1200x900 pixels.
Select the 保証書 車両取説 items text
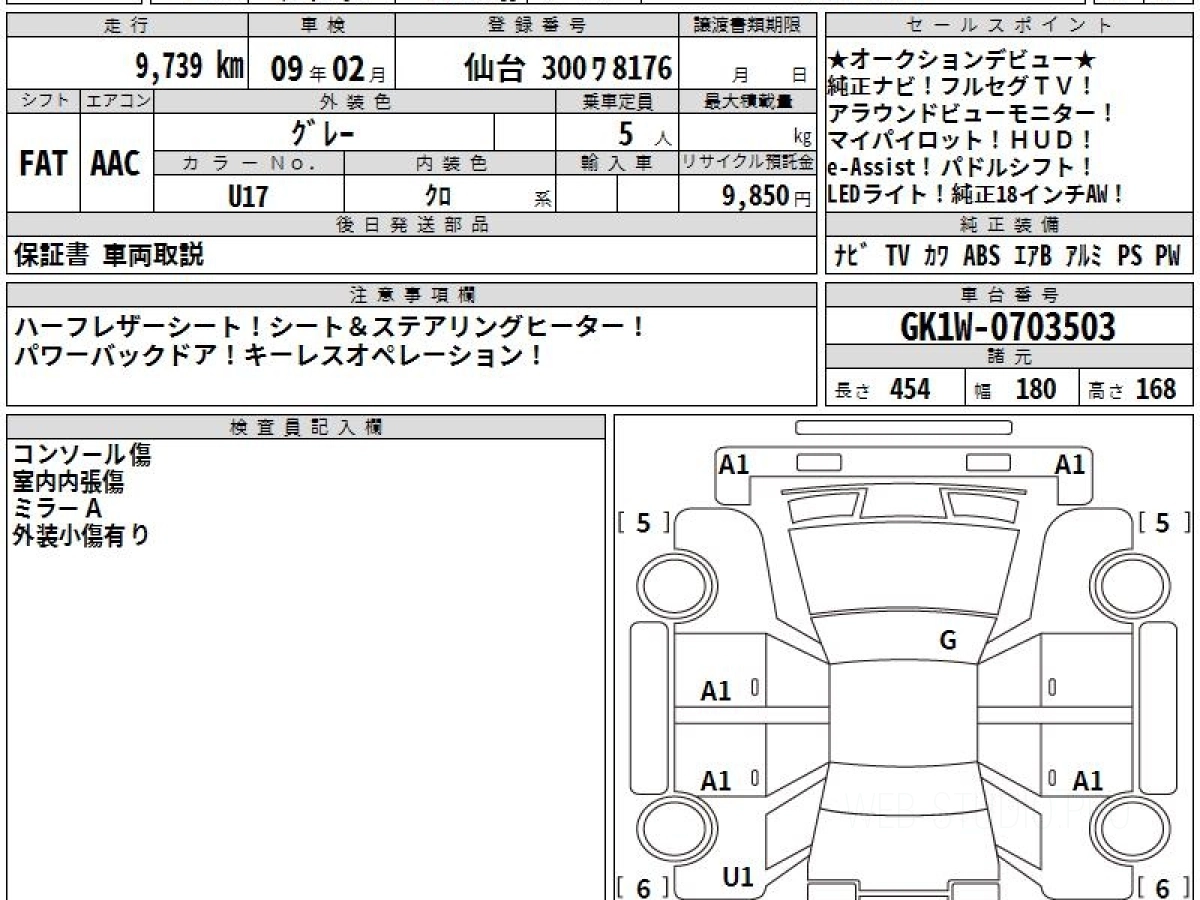coord(109,256)
